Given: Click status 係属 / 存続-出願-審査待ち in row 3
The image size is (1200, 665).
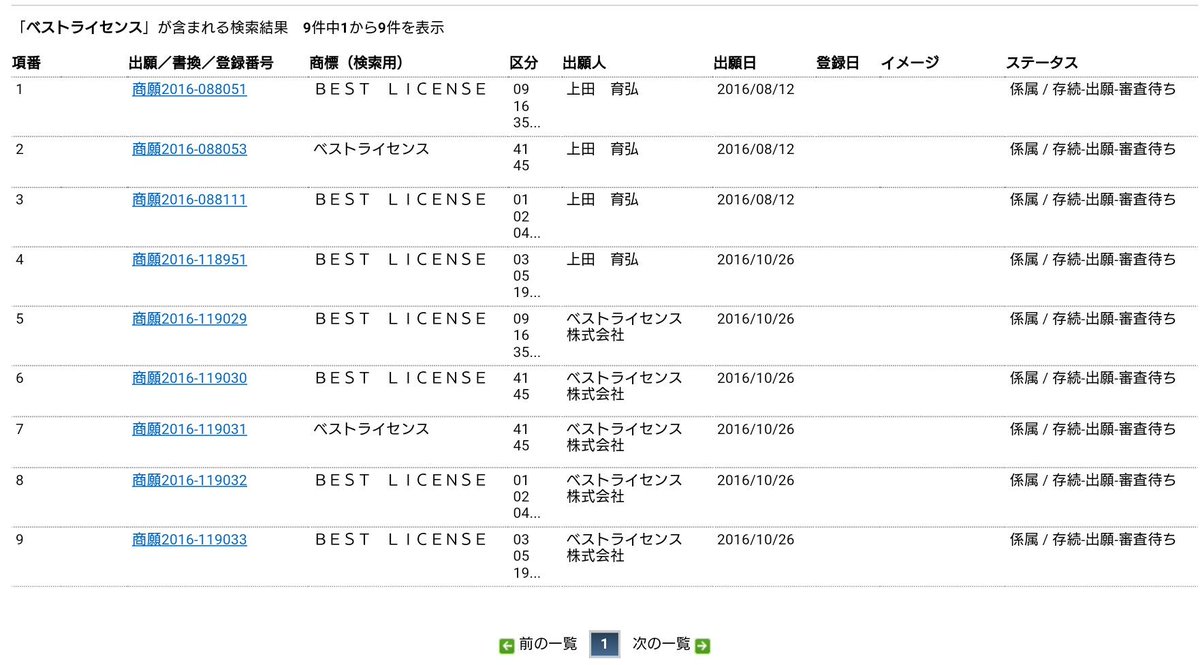Looking at the screenshot, I should point(1093,199).
